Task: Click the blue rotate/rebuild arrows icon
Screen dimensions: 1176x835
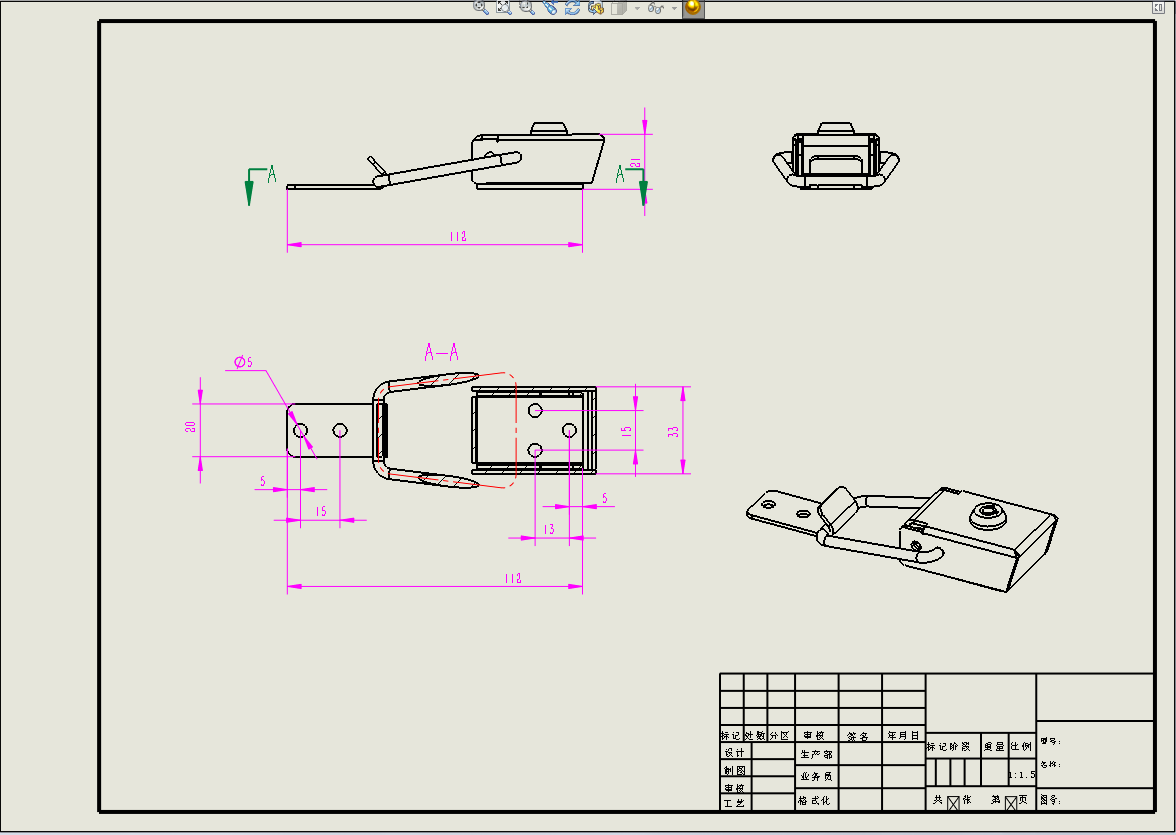Action: click(573, 8)
